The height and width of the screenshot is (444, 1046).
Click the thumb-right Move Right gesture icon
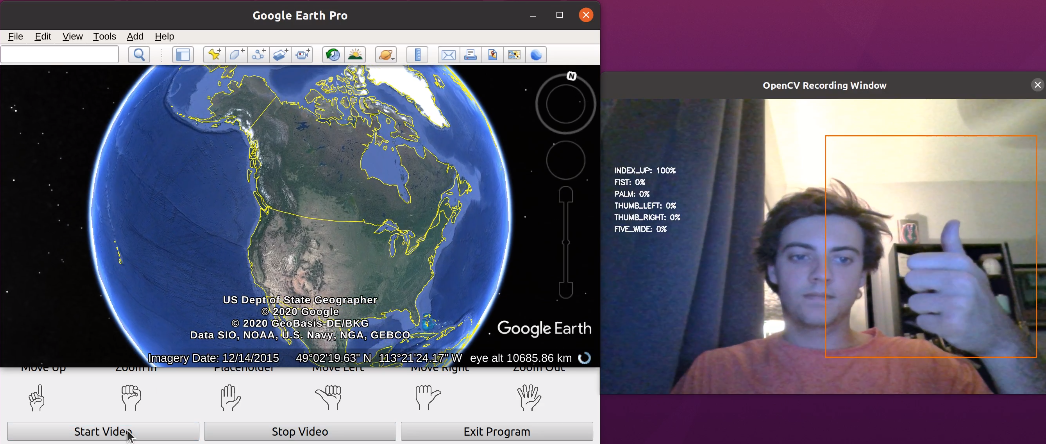[x=427, y=397]
